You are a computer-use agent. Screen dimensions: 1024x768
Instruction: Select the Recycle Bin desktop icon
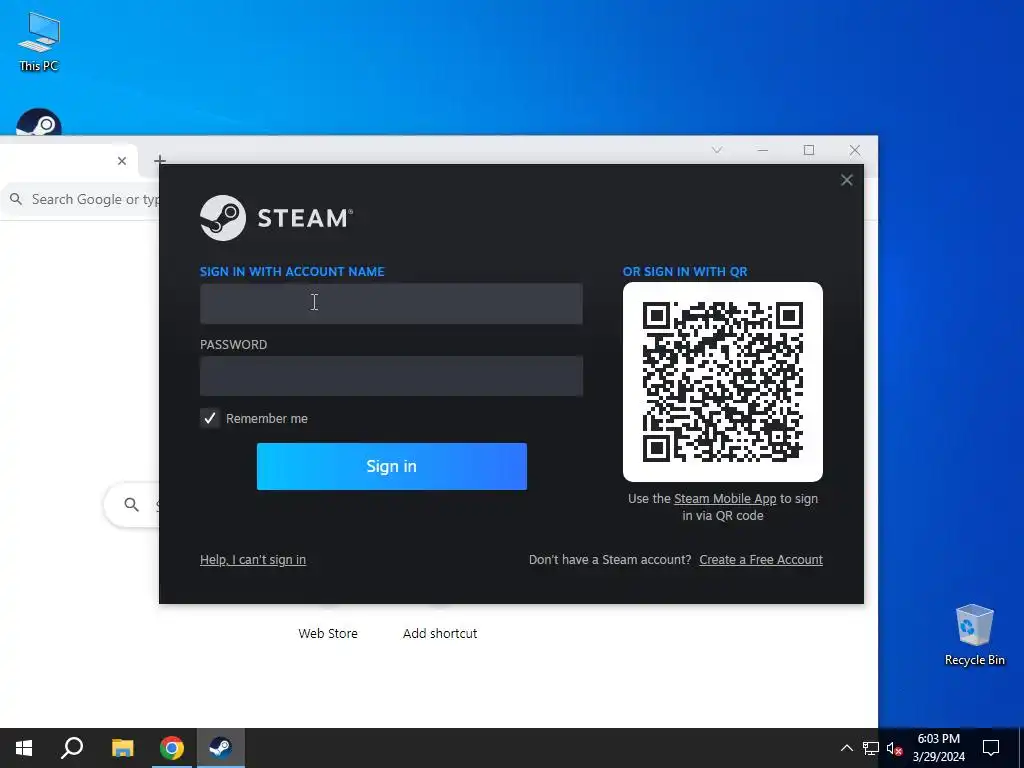974,635
